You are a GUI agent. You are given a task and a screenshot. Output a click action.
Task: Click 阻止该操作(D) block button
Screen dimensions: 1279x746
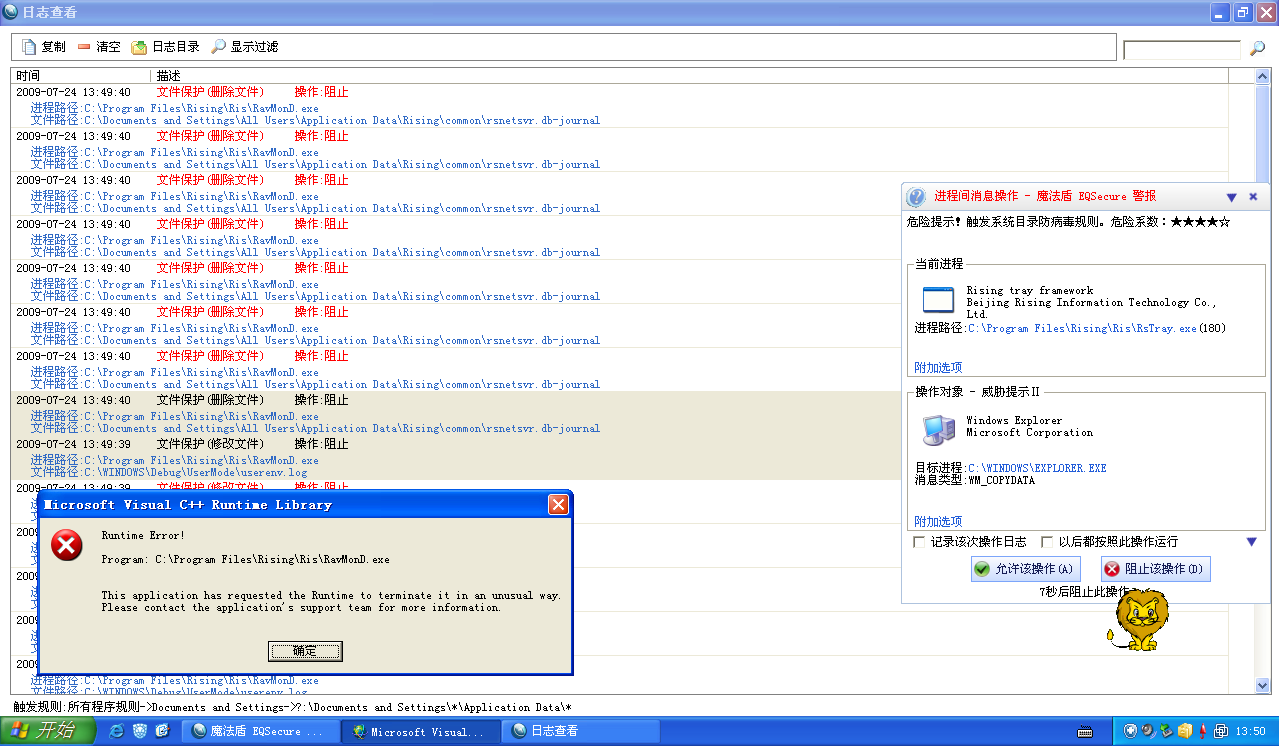1155,569
